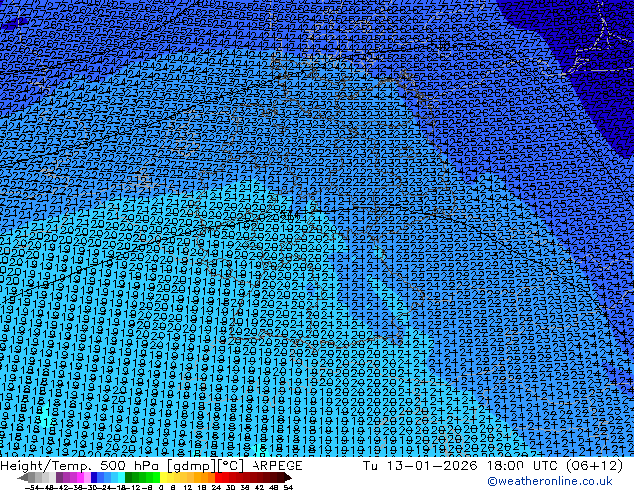Click the '0' legend scale value
634x490 pixels.
pos(161,487)
